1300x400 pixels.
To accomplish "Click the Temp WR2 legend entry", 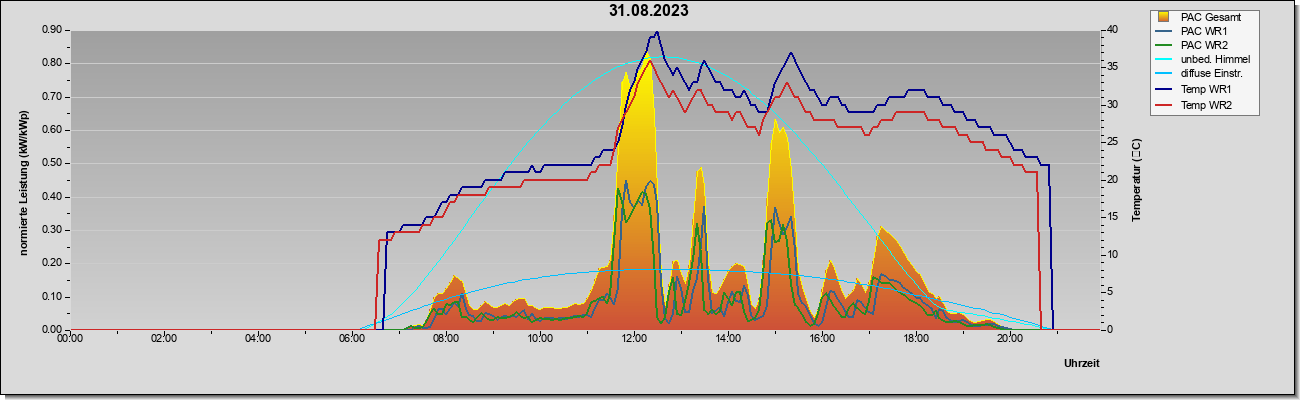I will [x=1204, y=105].
